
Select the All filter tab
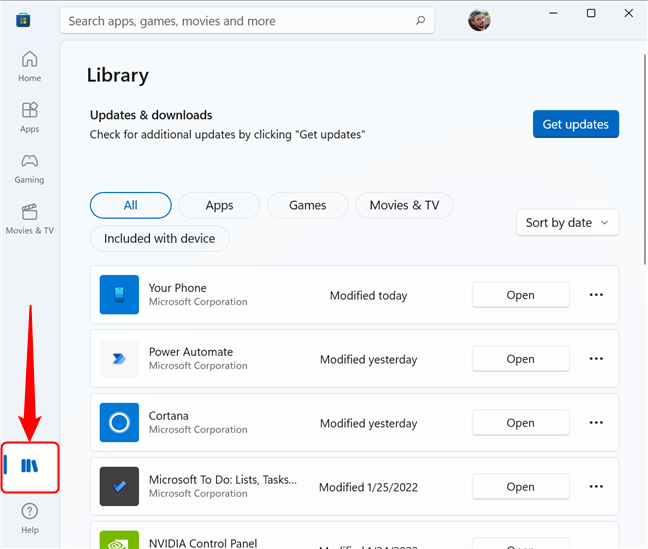[x=131, y=205]
